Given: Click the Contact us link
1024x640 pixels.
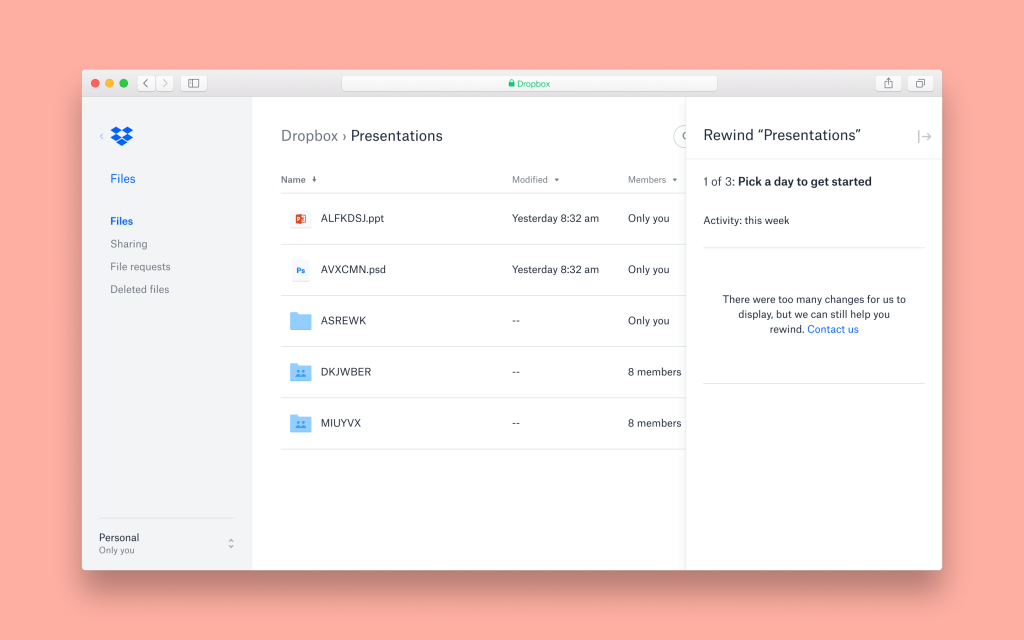Looking at the screenshot, I should point(832,330).
